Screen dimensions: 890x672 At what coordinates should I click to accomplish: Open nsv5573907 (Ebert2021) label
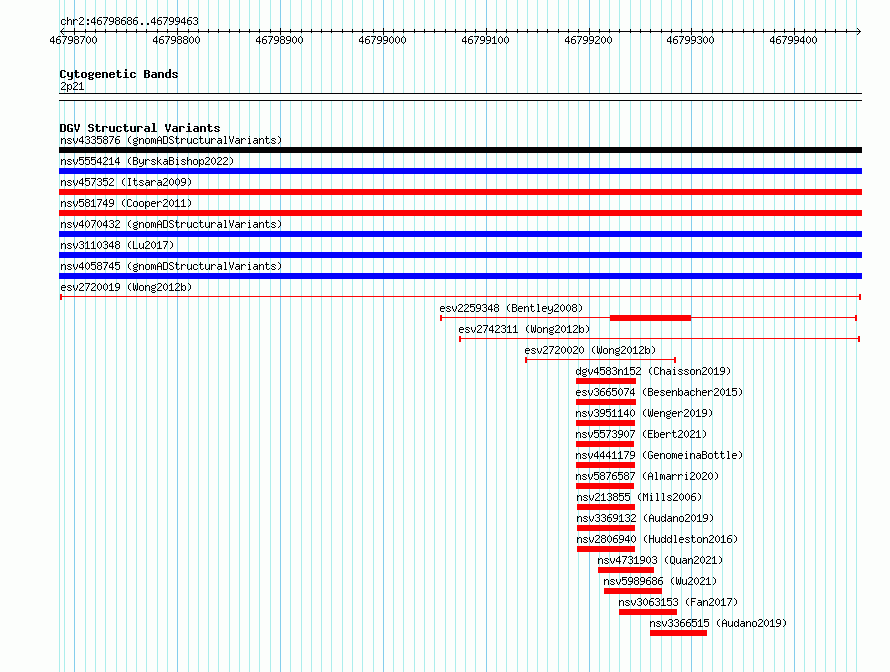pyautogui.click(x=641, y=434)
